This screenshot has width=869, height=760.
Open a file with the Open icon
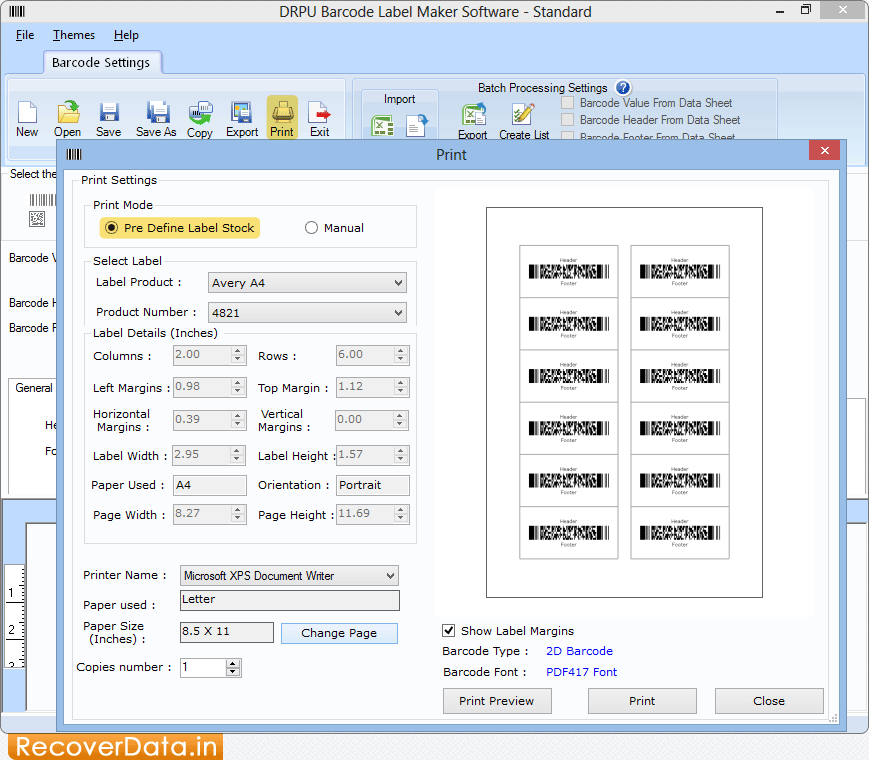(68, 119)
